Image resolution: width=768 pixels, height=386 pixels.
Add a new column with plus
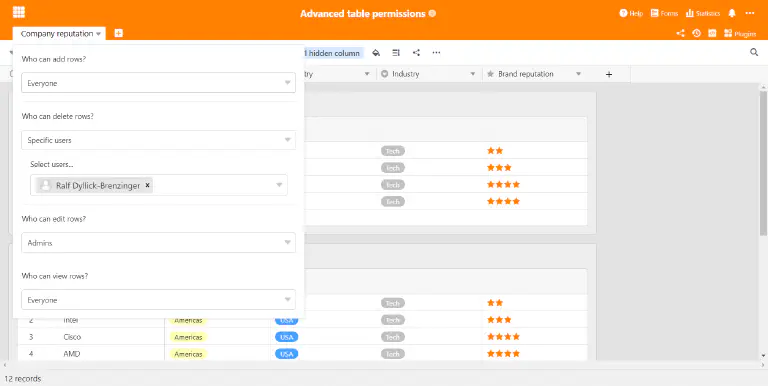609,74
